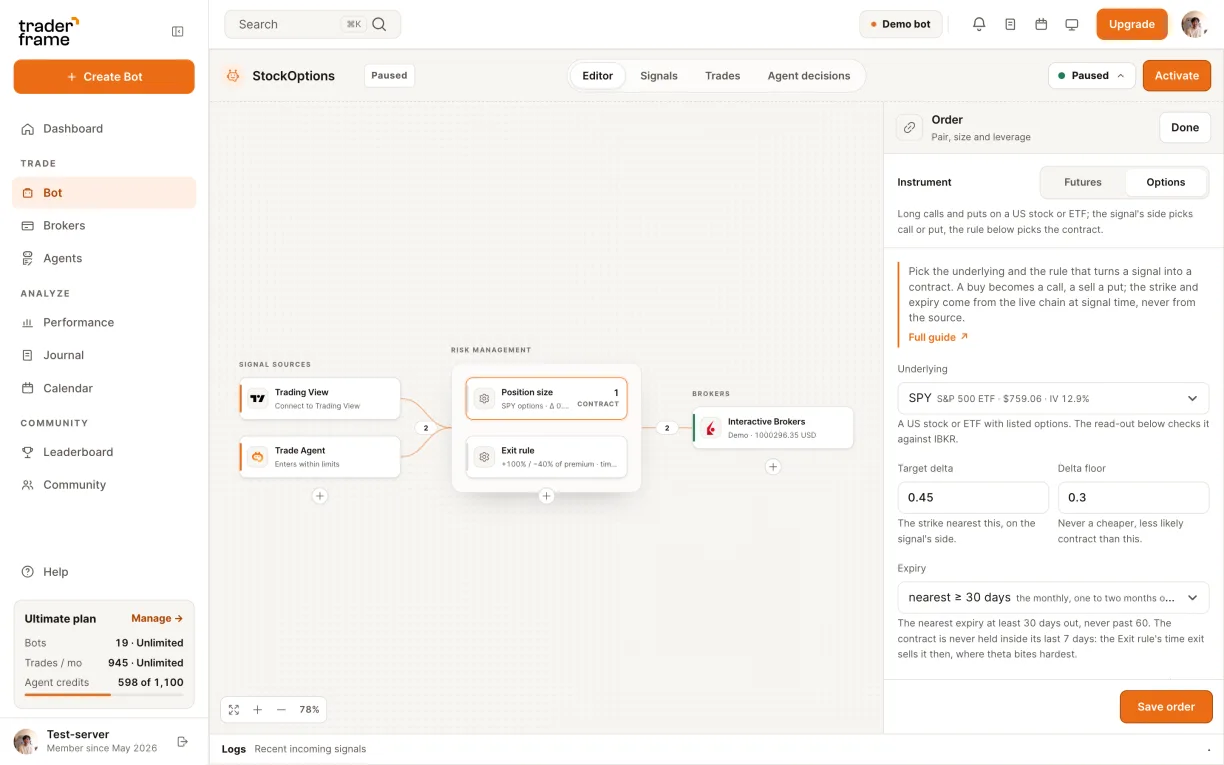Click the Trade Agent node icon
The height and width of the screenshot is (765, 1224).
258,457
